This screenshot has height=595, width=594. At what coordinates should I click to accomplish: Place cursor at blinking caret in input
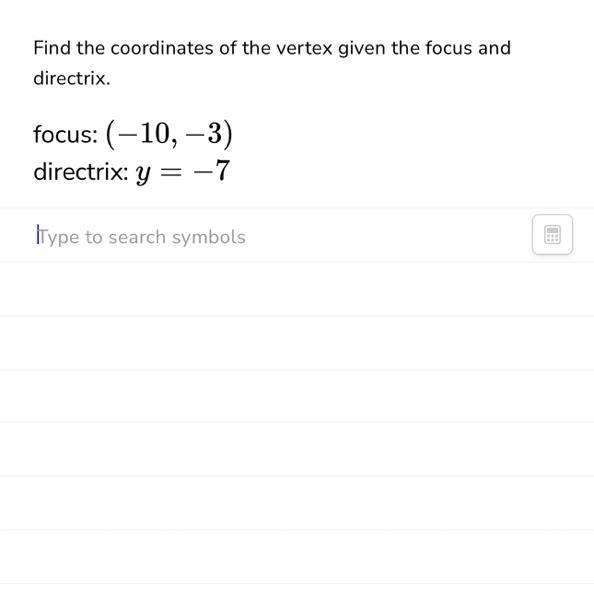[38, 235]
